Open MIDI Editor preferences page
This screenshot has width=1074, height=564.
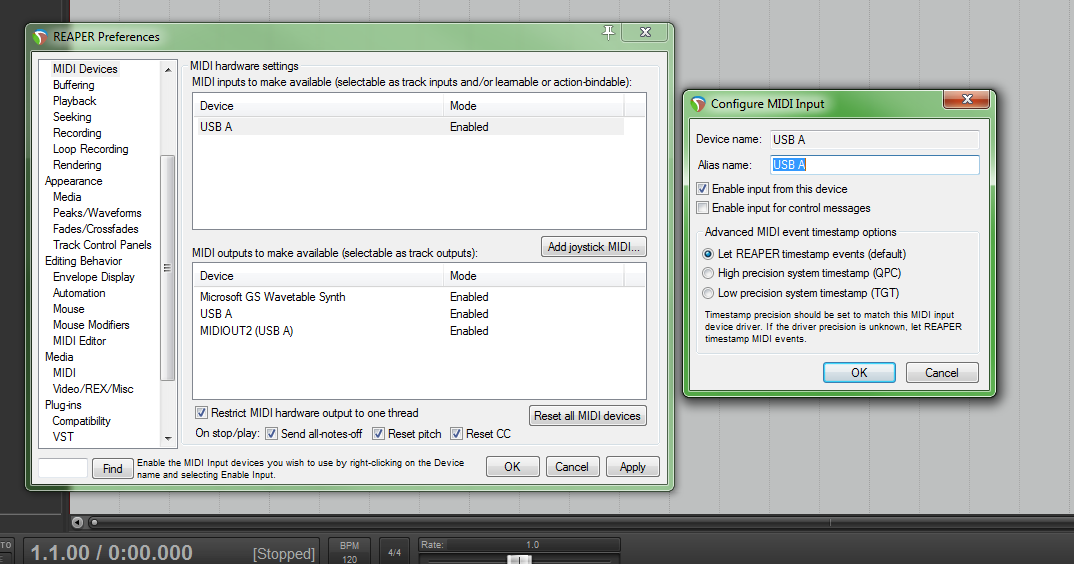point(79,341)
